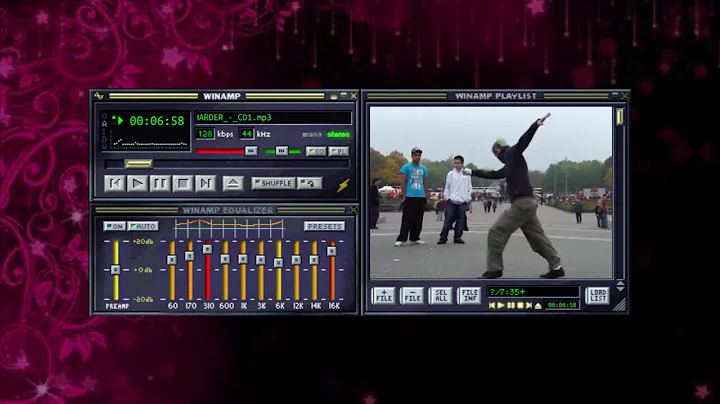This screenshot has width=720, height=404.
Task: Click the 170 Hz band slider handle
Action: tap(190, 256)
